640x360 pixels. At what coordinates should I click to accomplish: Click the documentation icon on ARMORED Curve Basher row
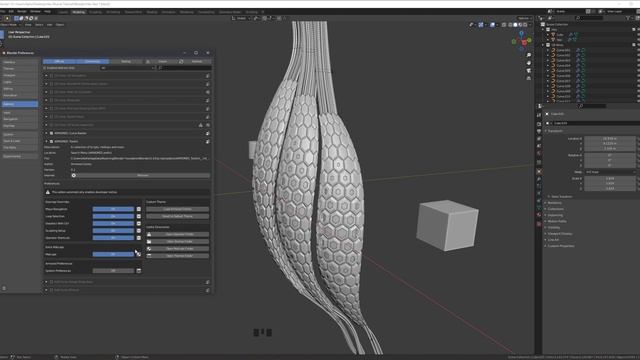pyautogui.click(x=207, y=133)
